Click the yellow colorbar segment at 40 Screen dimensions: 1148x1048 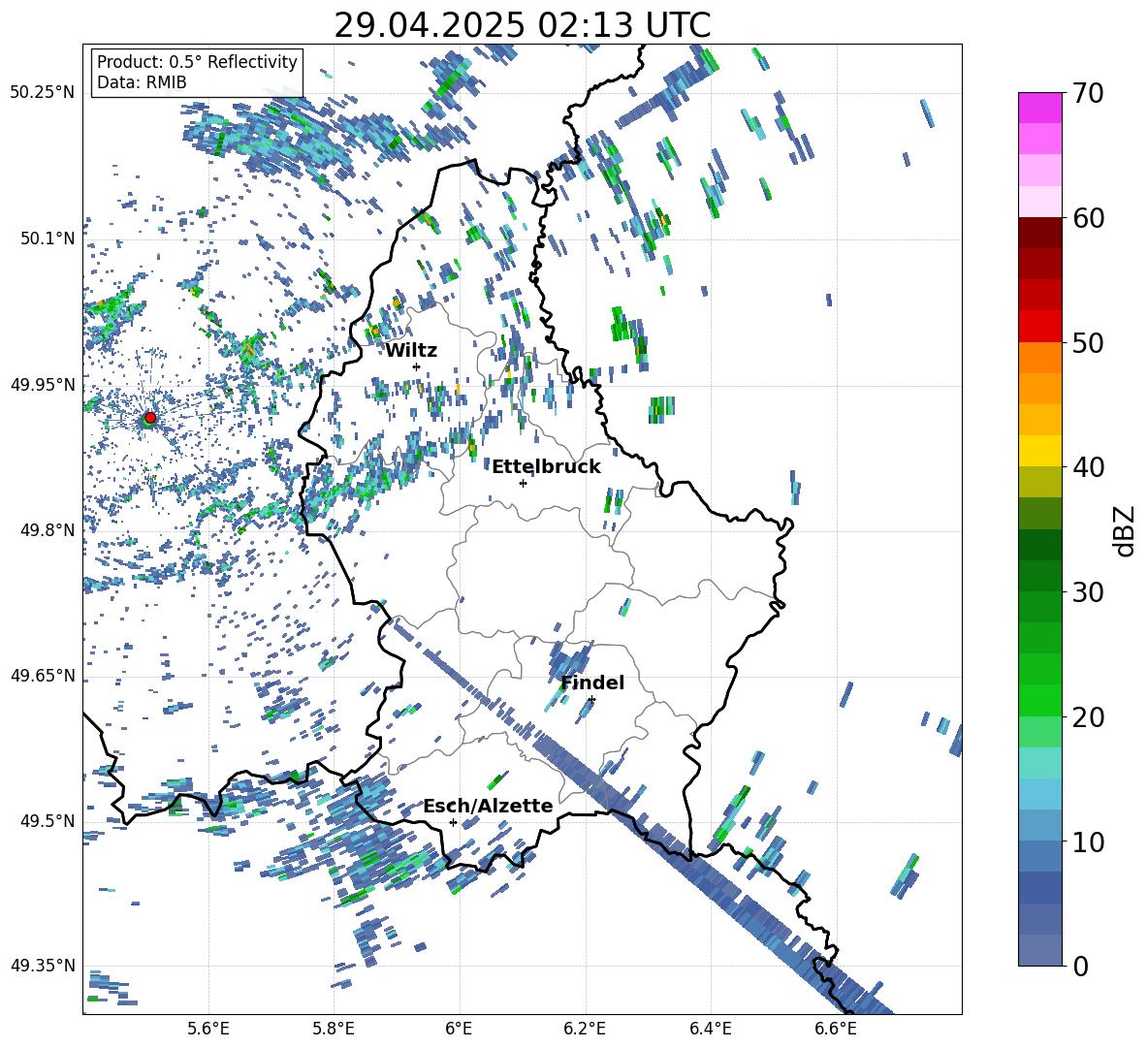1039,451
